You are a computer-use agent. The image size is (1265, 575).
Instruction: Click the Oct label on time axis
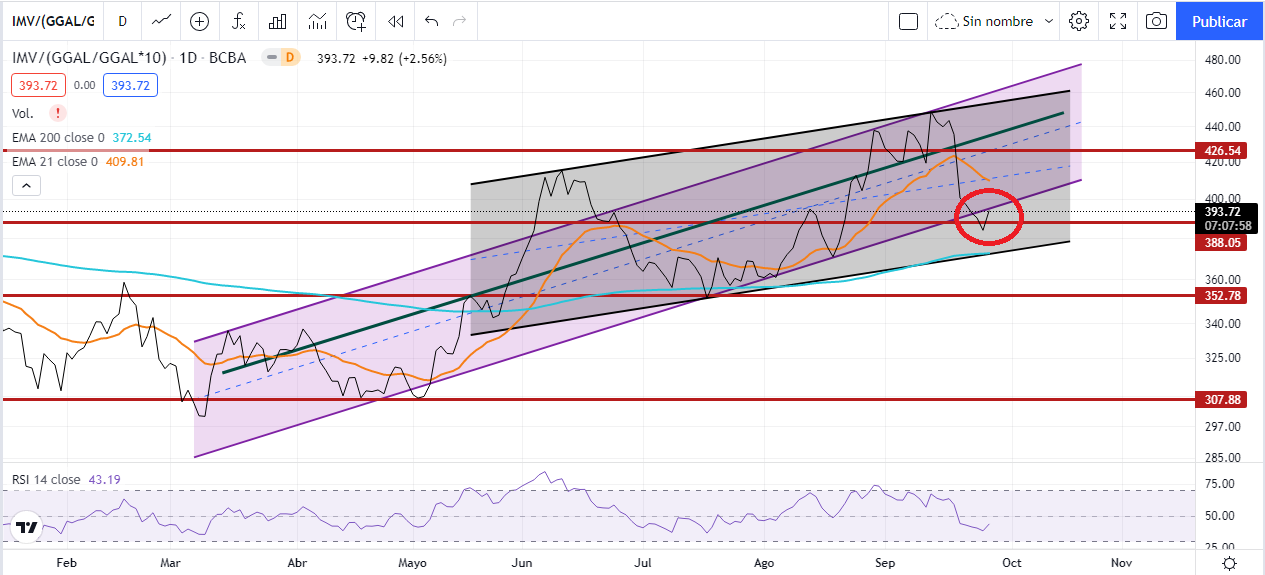tap(1011, 563)
